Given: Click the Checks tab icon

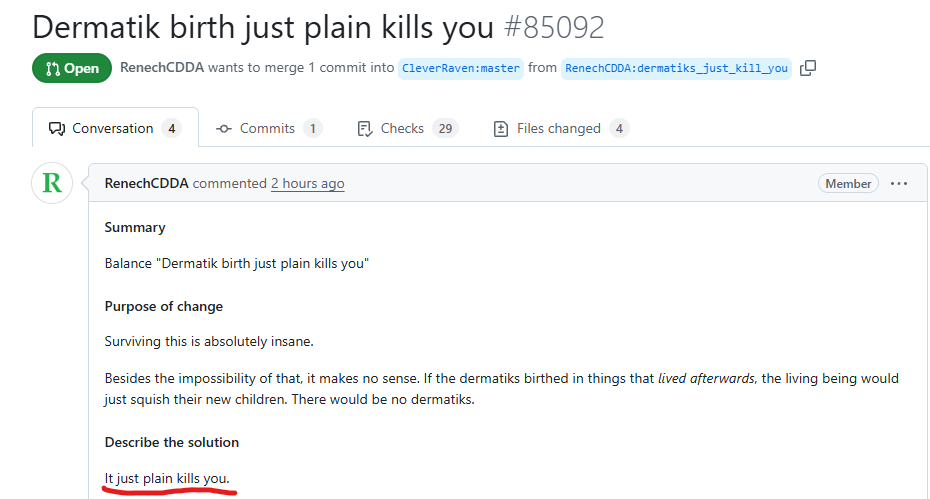Looking at the screenshot, I should tap(366, 129).
